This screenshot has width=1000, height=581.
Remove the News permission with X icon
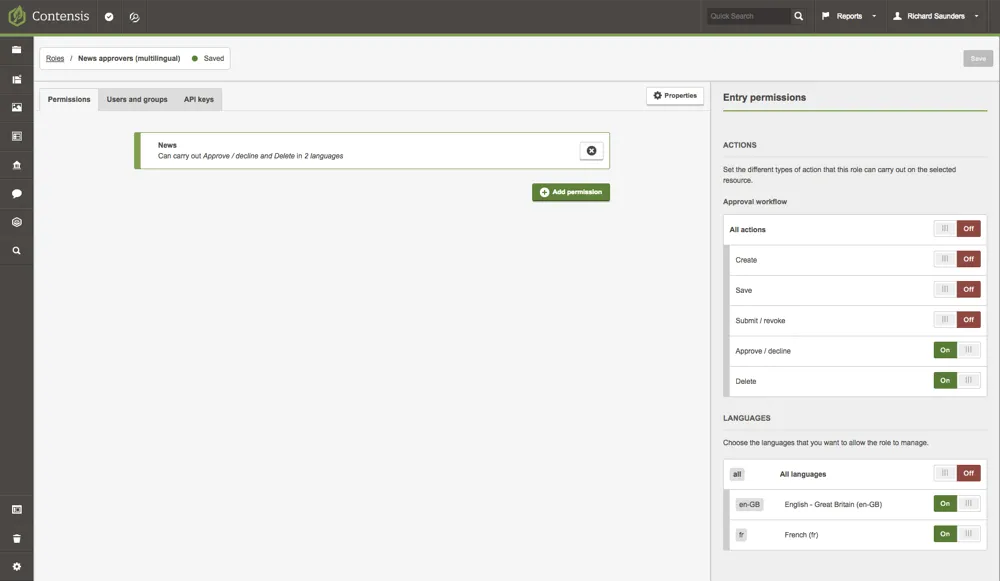click(x=591, y=151)
